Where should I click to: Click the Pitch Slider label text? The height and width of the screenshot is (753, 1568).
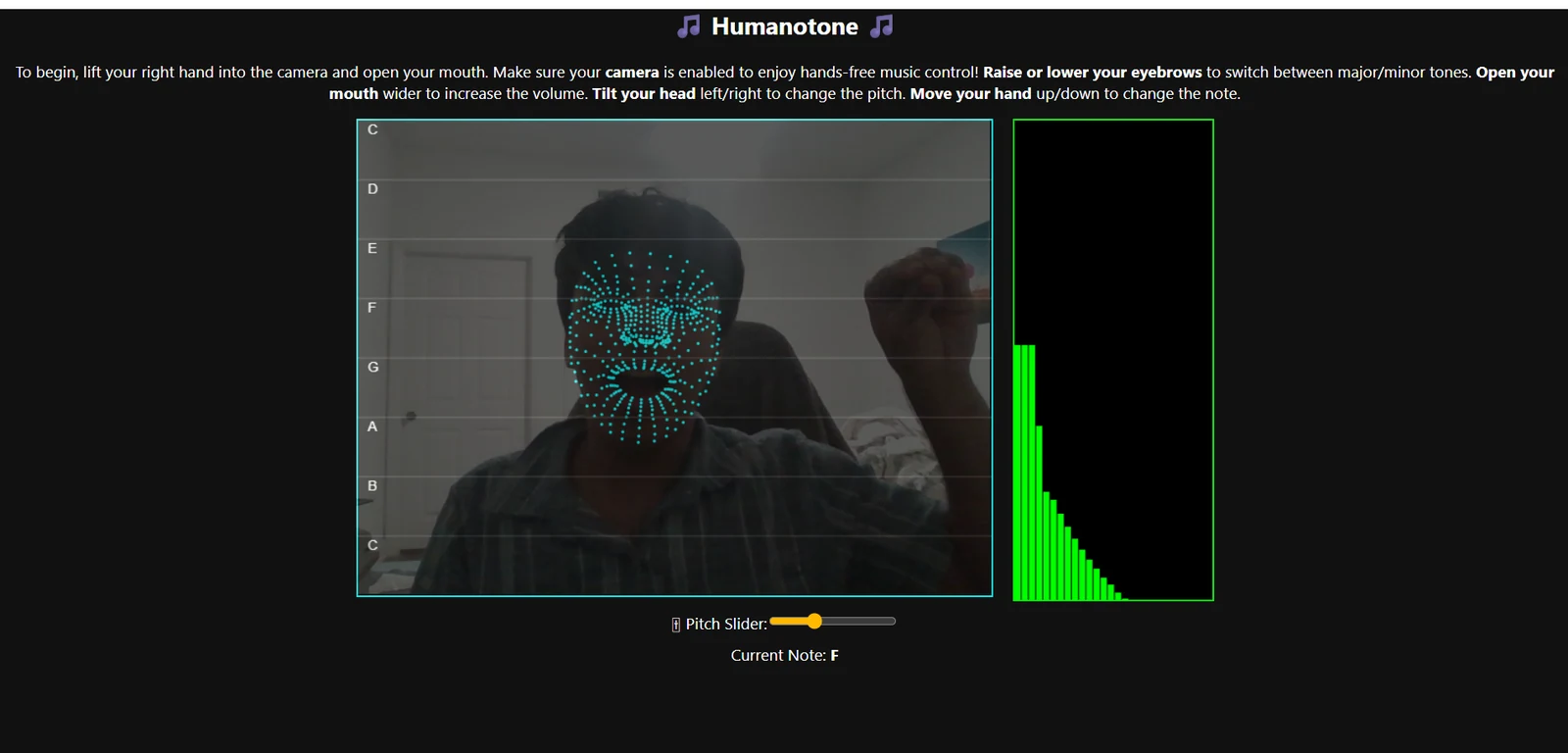tap(726, 624)
